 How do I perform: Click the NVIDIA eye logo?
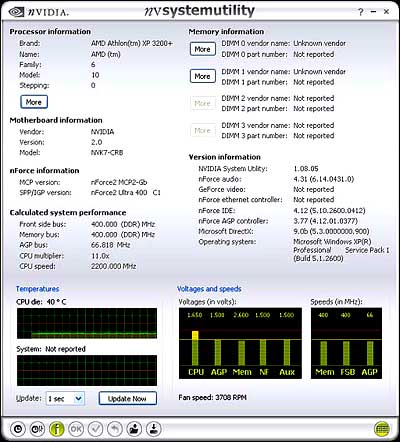tap(15, 12)
